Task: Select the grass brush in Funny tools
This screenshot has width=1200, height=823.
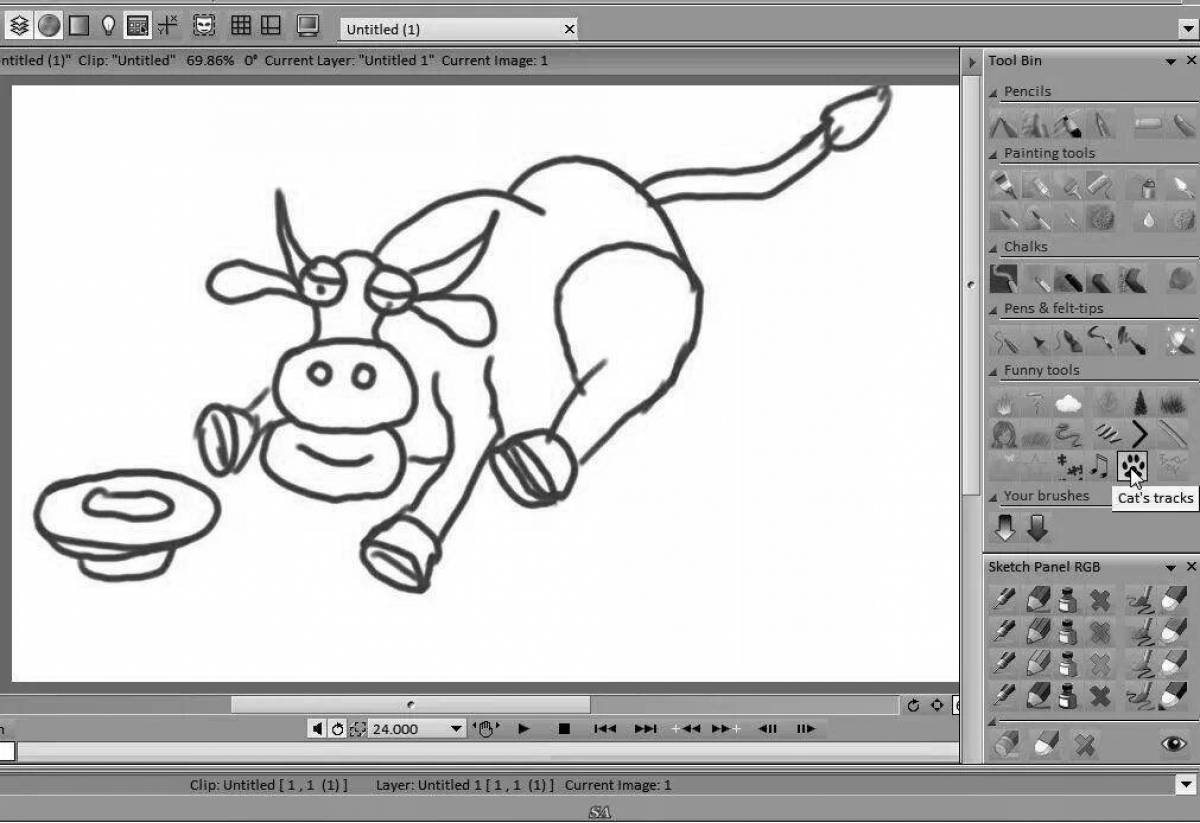Action: [1172, 404]
